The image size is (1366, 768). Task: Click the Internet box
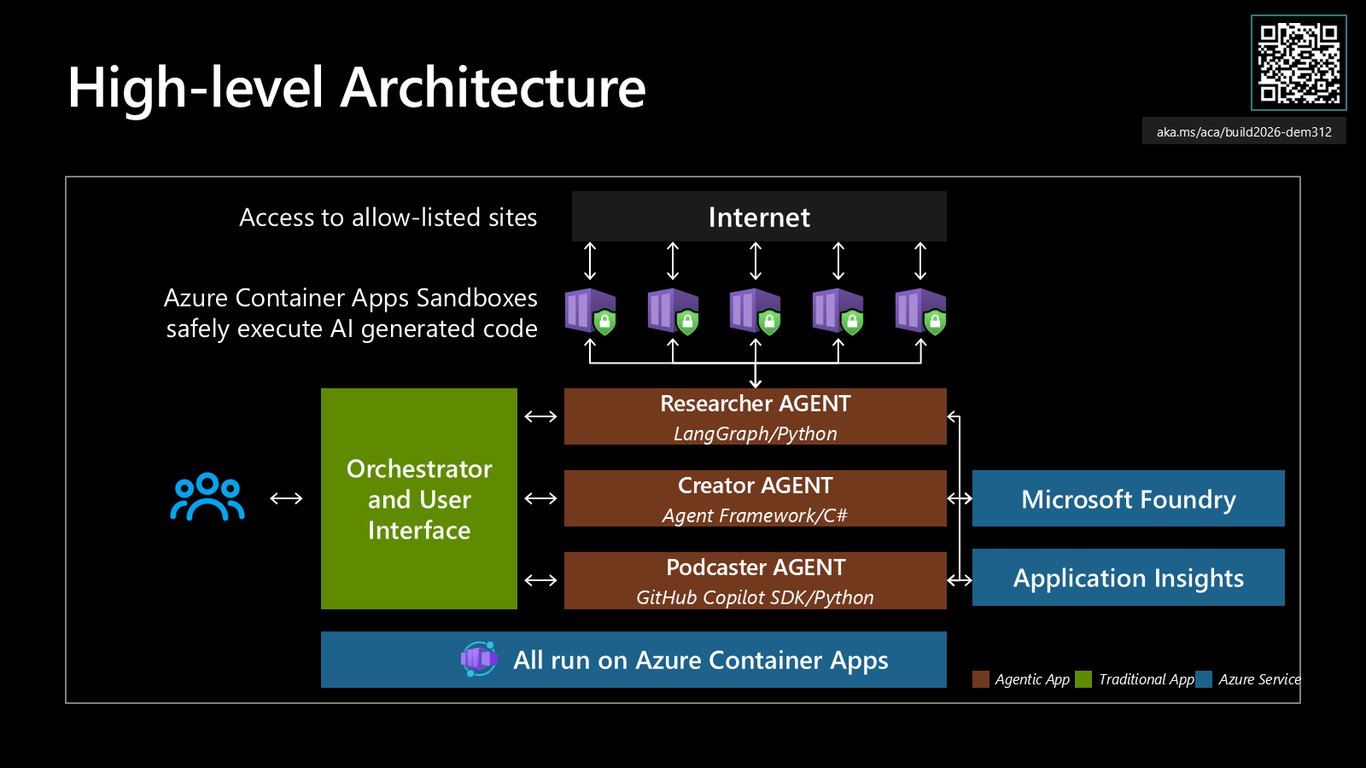click(759, 217)
